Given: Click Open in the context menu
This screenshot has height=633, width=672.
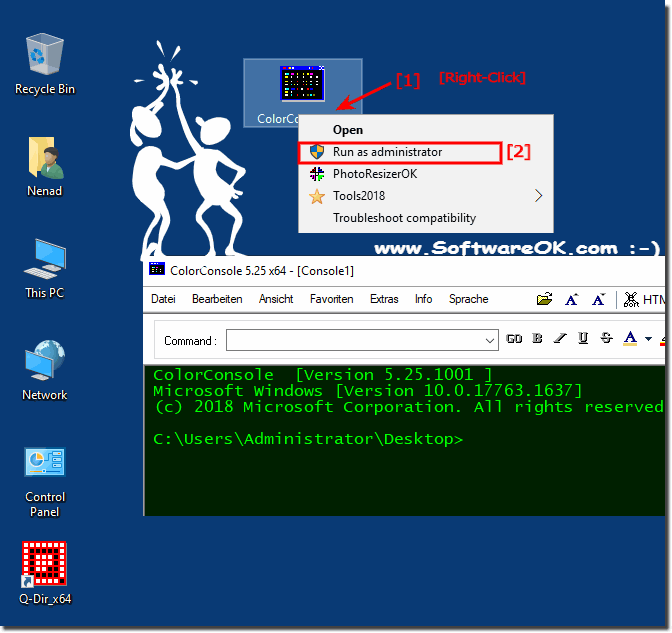Looking at the screenshot, I should (x=348, y=129).
